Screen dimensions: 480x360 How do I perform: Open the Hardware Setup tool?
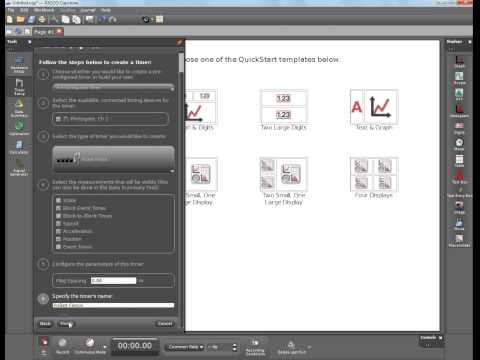click(x=19, y=64)
